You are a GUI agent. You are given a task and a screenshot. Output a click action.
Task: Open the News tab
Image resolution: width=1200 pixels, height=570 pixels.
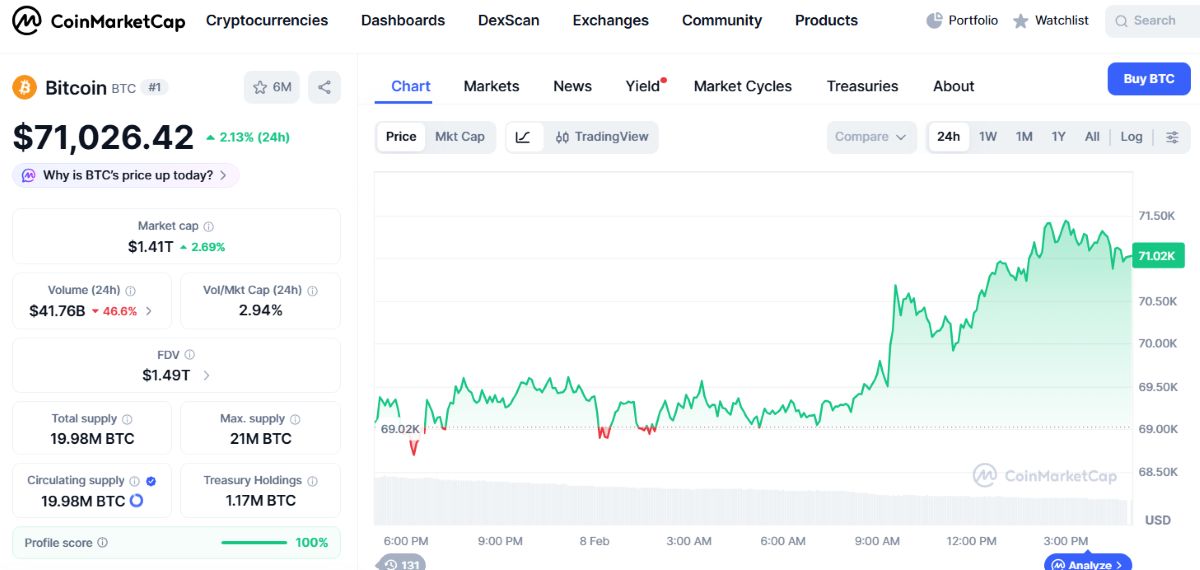coord(572,86)
